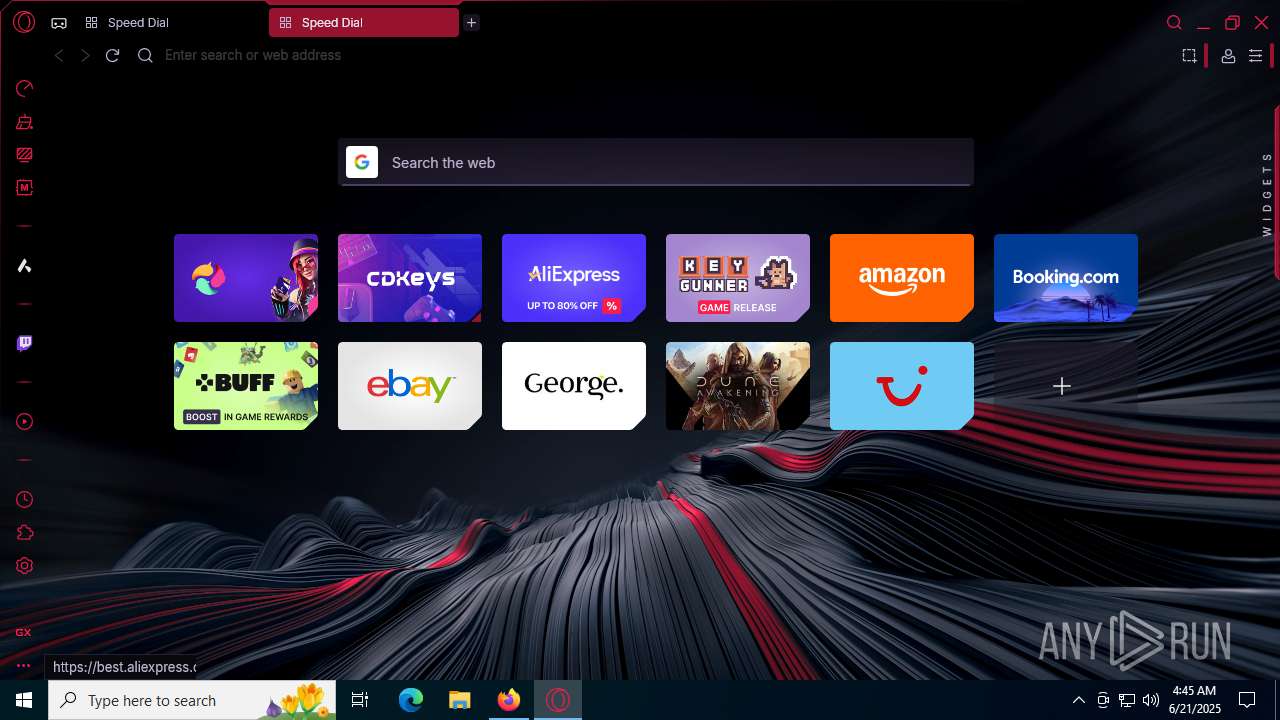
Task: Open File Explorer from taskbar
Action: point(460,700)
